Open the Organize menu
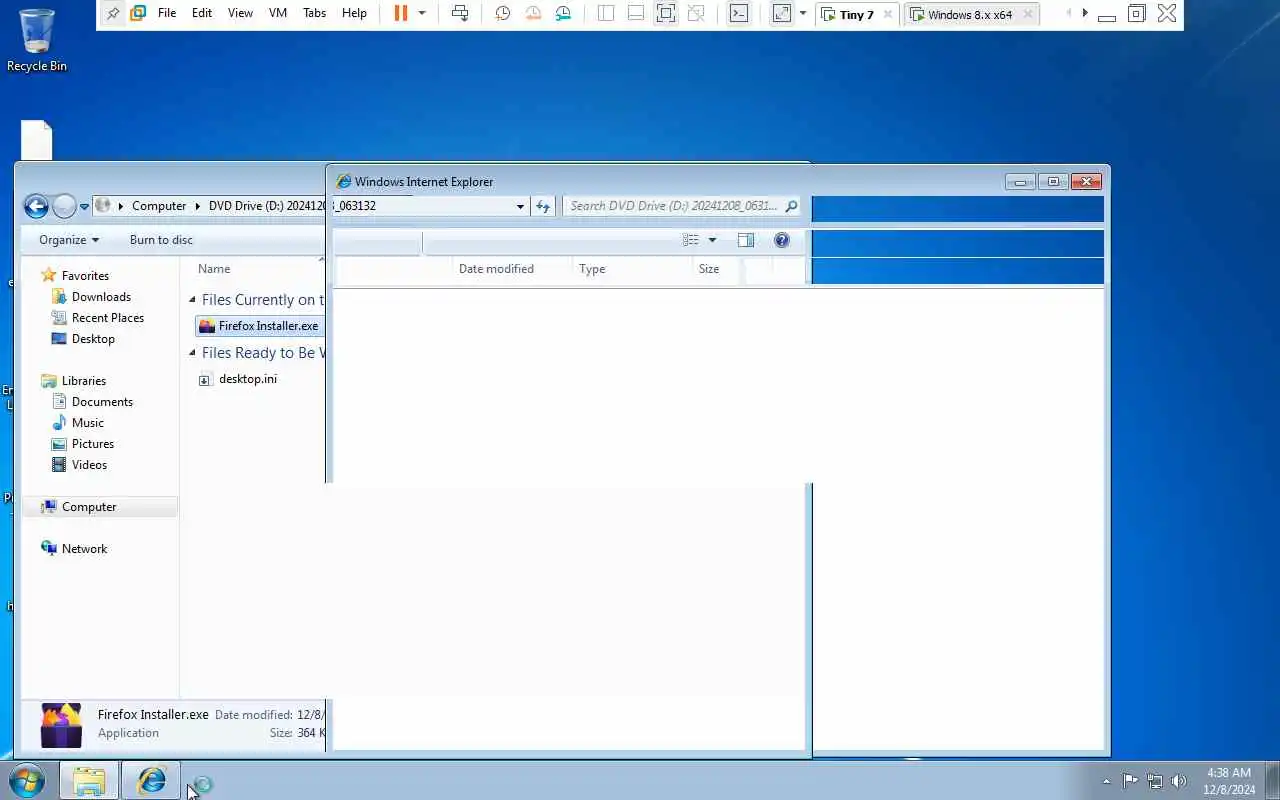The width and height of the screenshot is (1280, 800). 69,240
